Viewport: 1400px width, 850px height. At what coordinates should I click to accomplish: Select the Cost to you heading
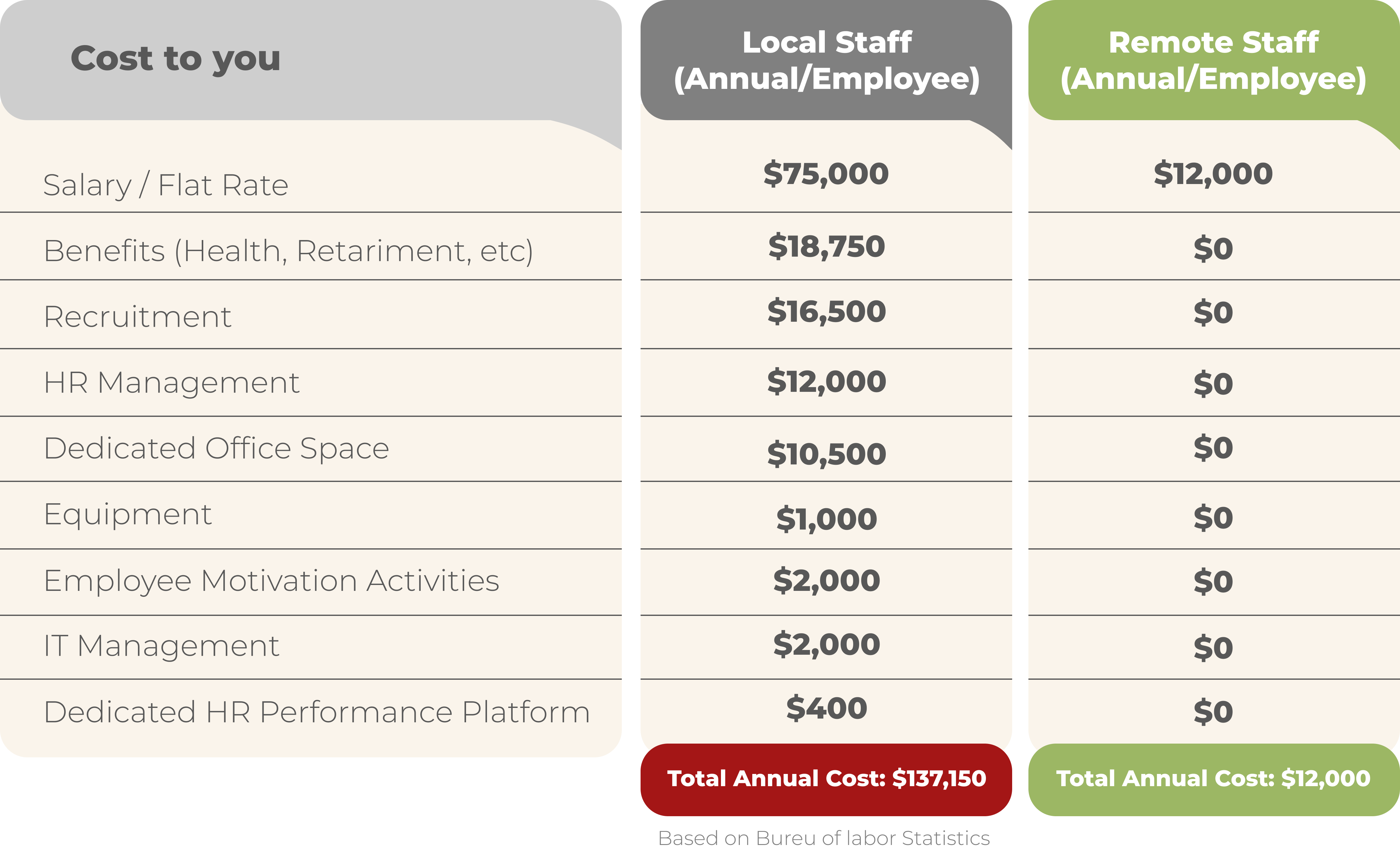(175, 59)
